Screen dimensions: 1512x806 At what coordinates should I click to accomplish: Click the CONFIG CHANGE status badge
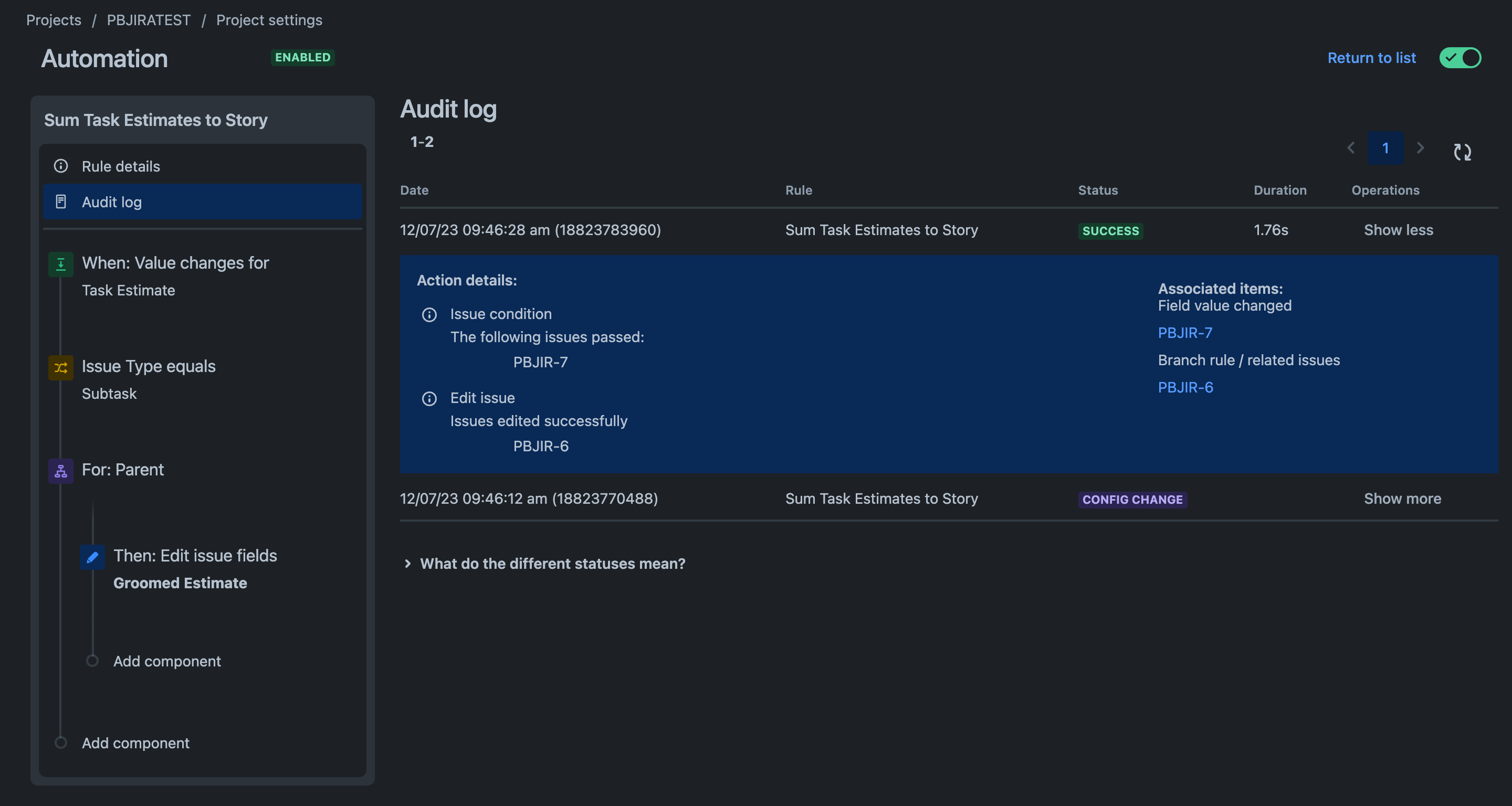click(1132, 499)
